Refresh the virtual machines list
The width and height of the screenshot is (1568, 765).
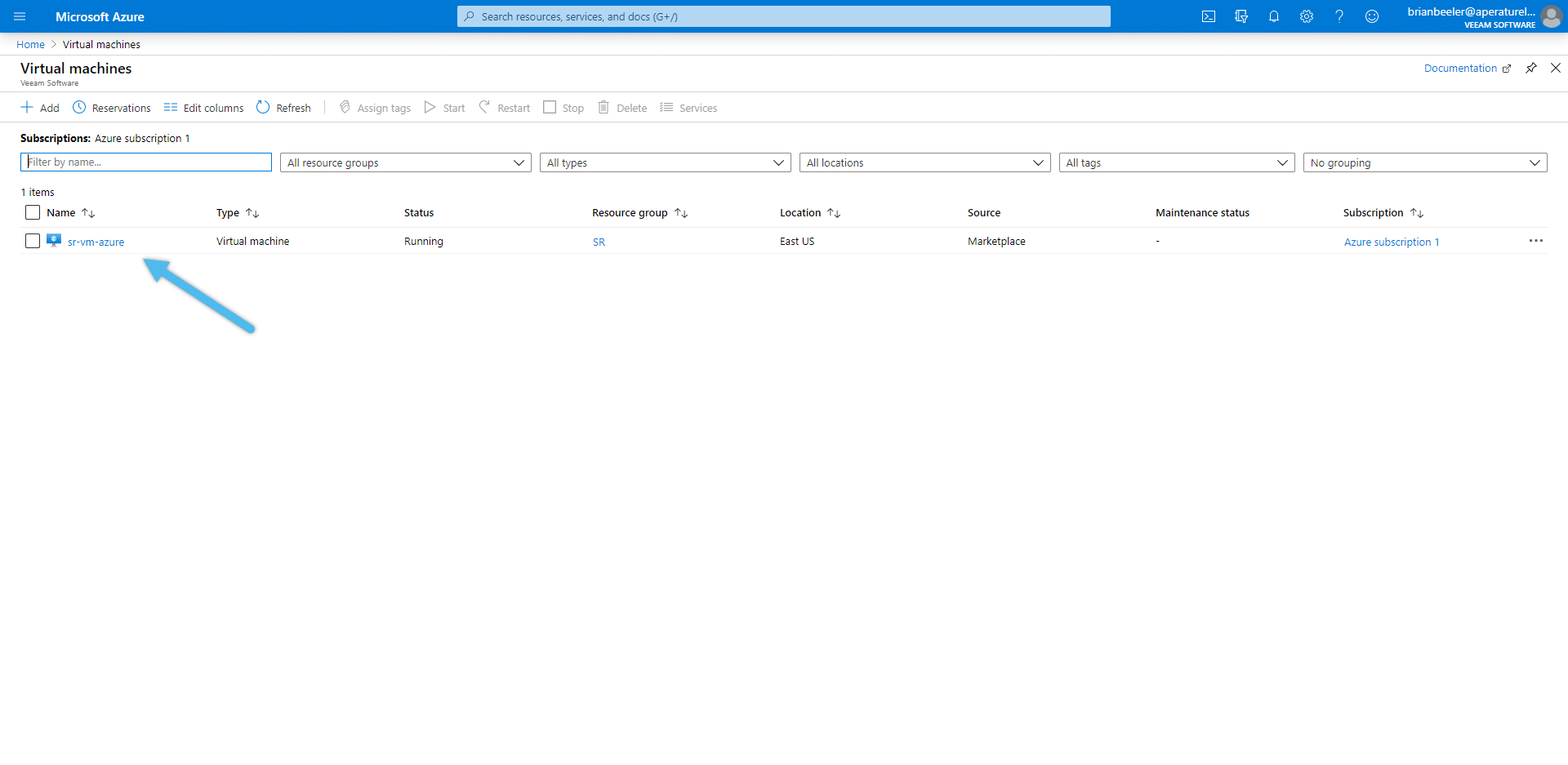283,108
